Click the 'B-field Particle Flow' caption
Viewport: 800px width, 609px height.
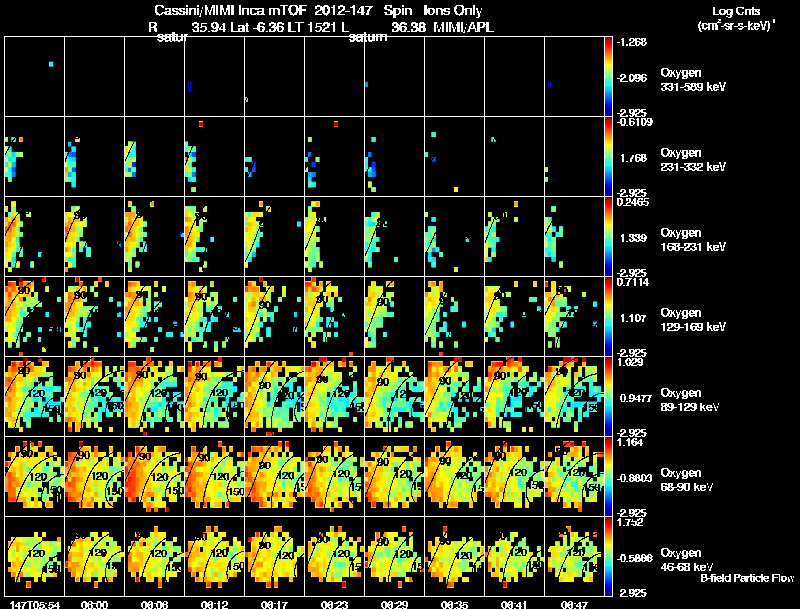(747, 578)
